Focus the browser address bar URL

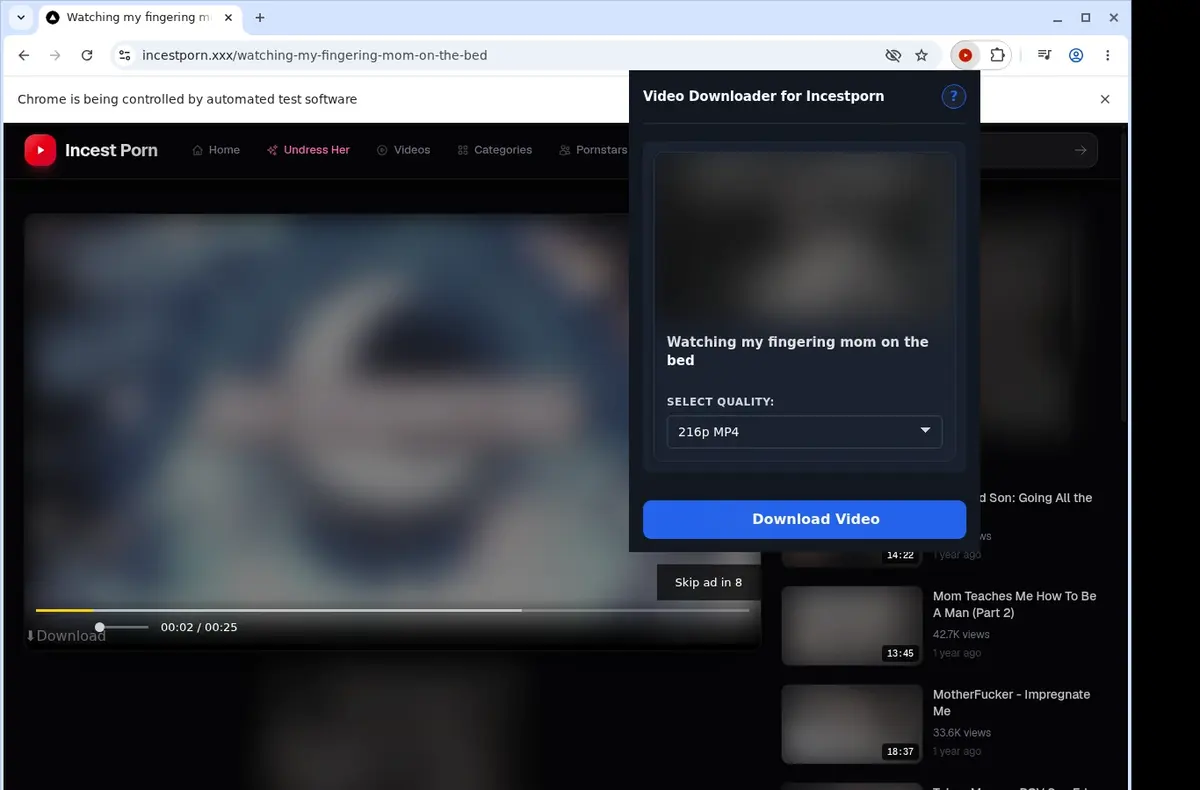click(314, 56)
